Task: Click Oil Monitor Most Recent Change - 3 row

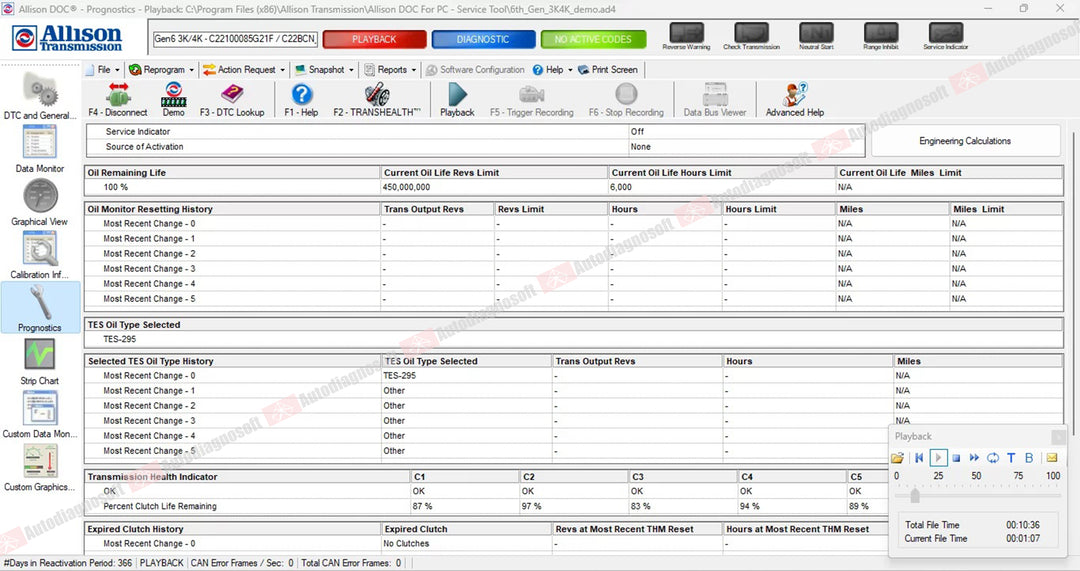Action: 573,269
